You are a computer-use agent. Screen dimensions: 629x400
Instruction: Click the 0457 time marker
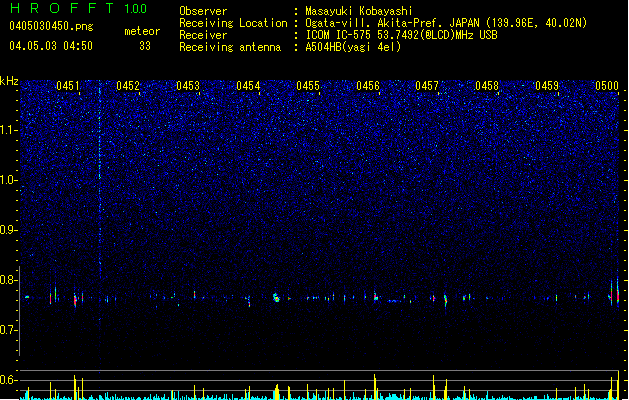point(427,86)
